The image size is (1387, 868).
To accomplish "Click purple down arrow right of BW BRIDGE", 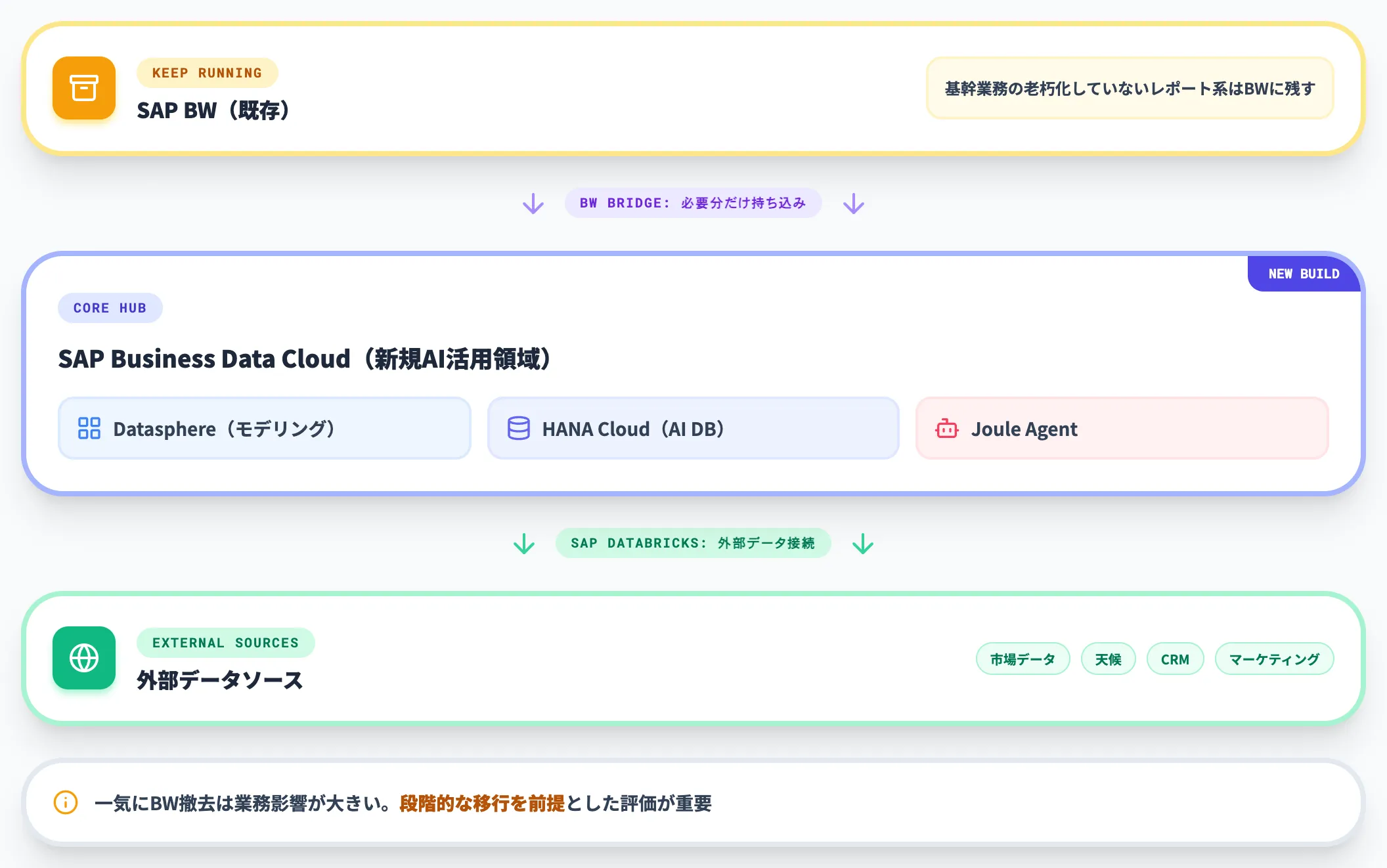I will 854,204.
